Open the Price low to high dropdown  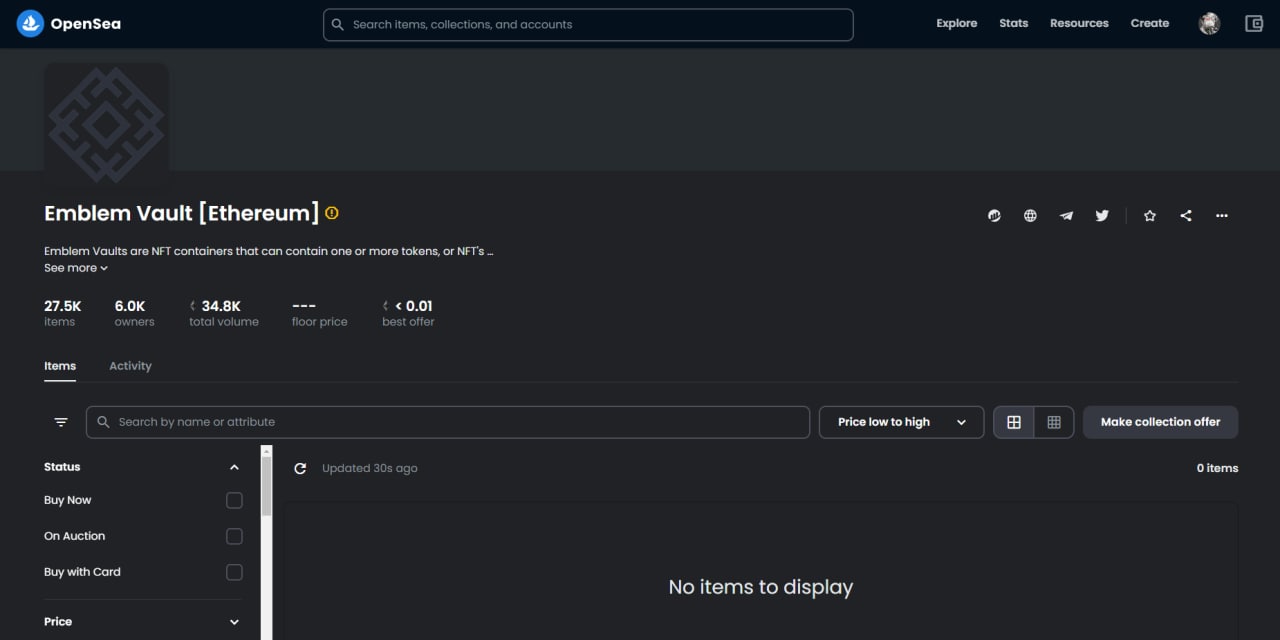click(902, 422)
